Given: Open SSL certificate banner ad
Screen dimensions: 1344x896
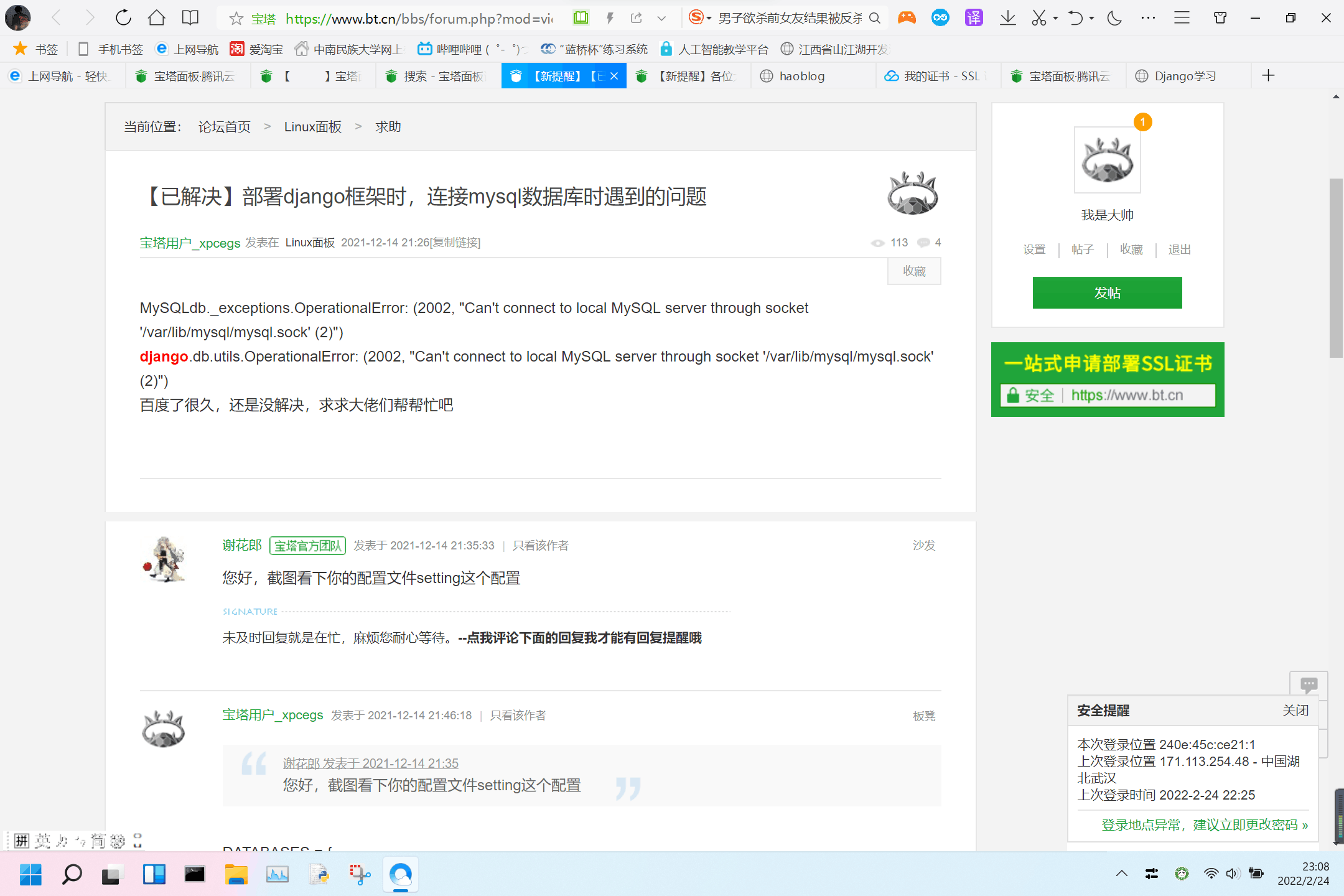Looking at the screenshot, I should pyautogui.click(x=1108, y=380).
